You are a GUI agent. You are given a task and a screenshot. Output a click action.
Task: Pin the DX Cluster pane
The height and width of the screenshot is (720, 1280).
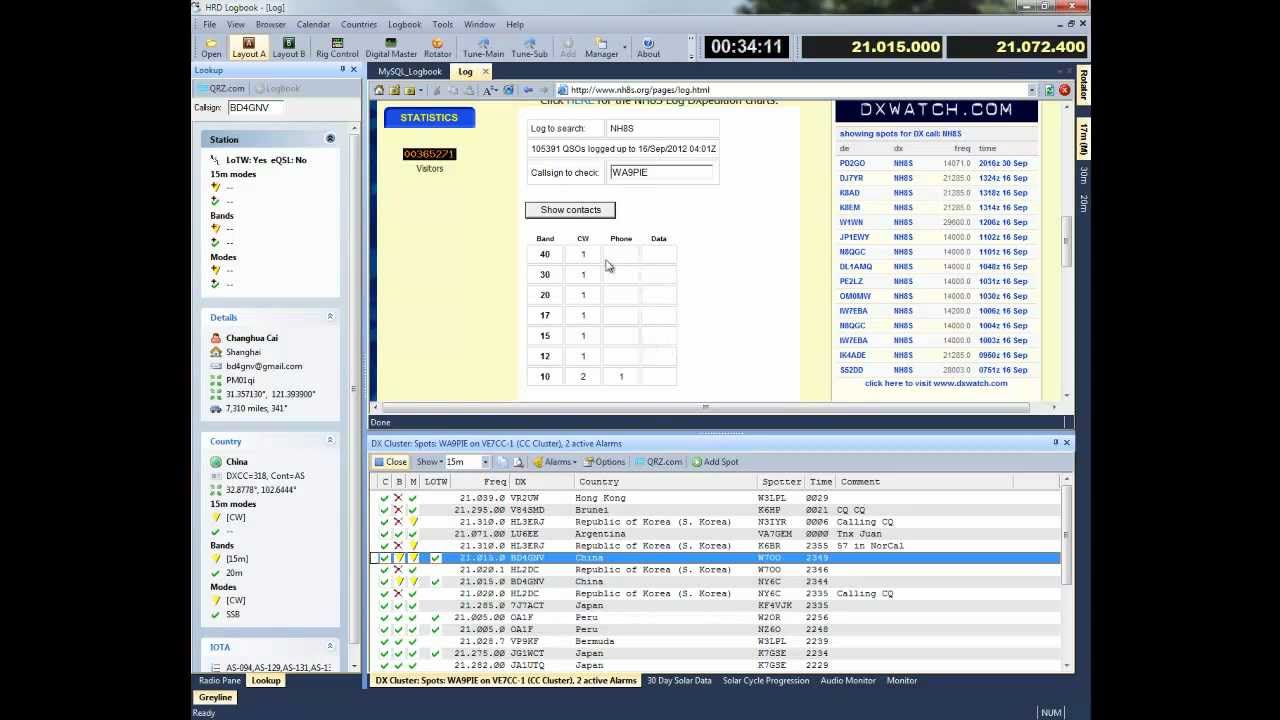click(1055, 443)
